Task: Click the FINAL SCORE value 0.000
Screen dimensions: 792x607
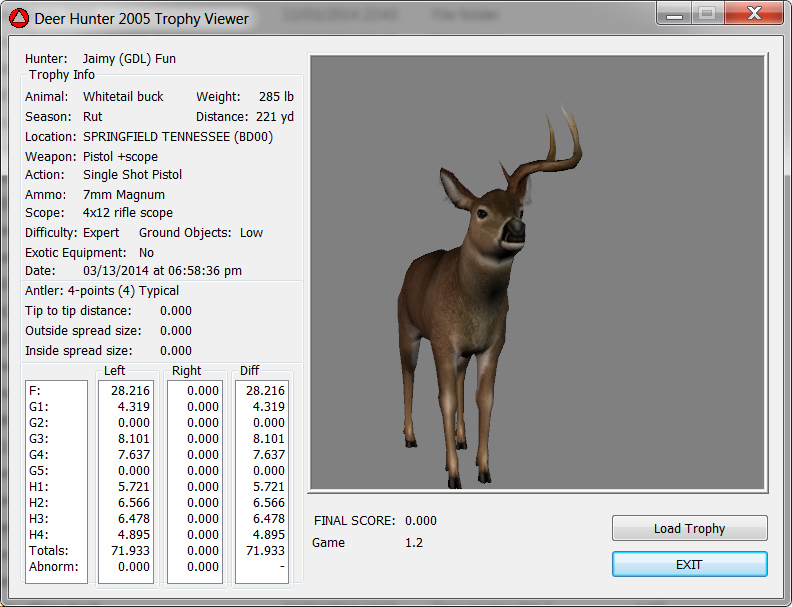Action: (420, 521)
